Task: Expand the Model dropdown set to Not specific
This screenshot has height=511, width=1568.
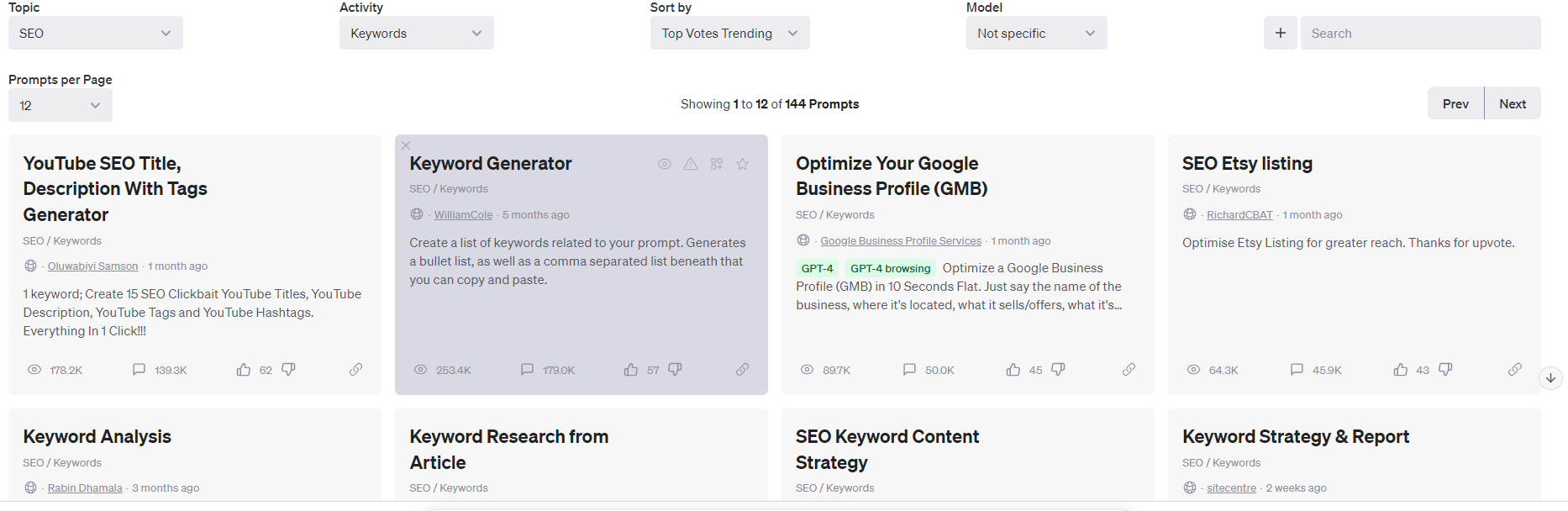Action: 1036,34
